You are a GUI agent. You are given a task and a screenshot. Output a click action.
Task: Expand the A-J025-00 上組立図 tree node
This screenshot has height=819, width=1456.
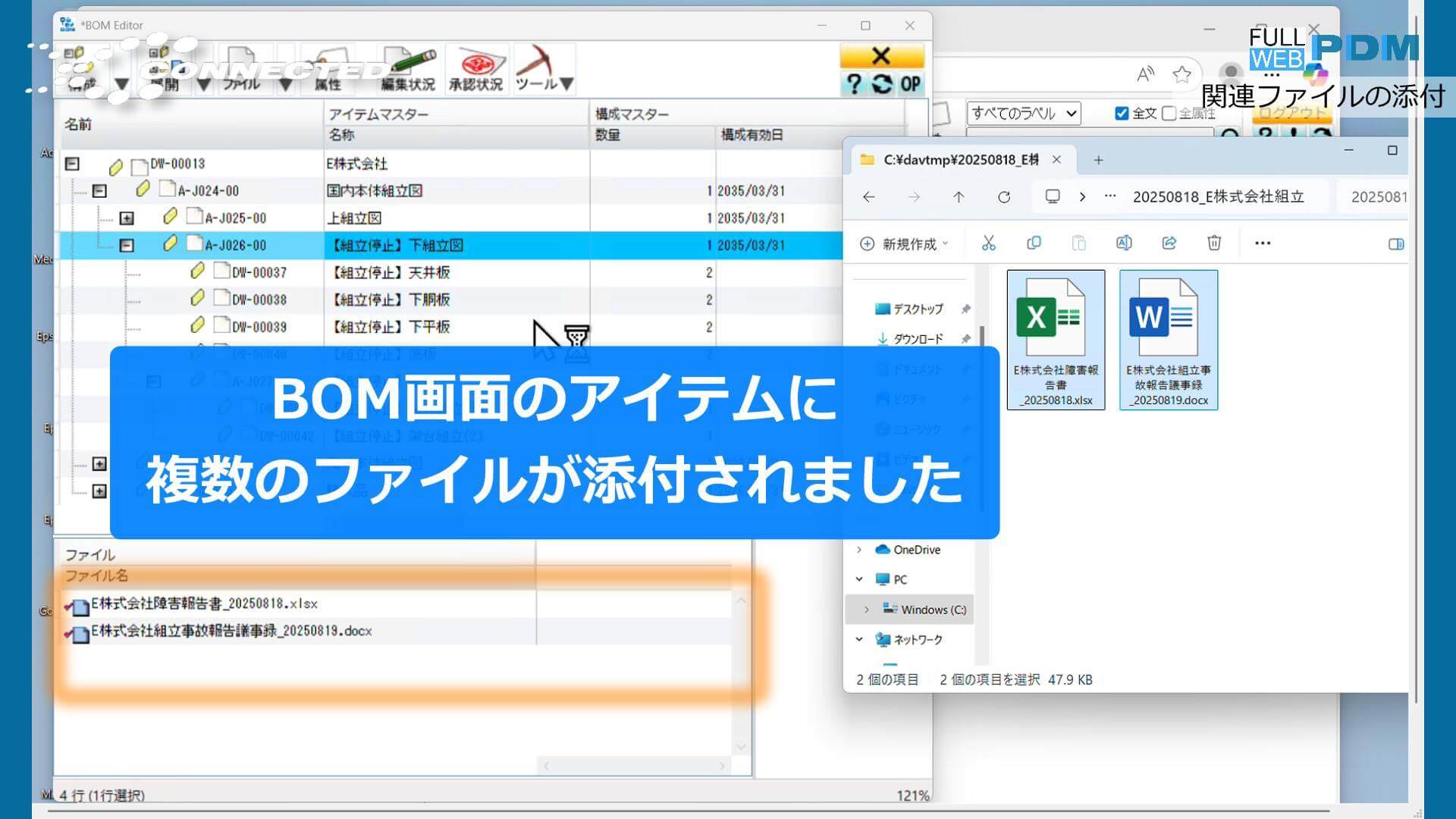(128, 218)
